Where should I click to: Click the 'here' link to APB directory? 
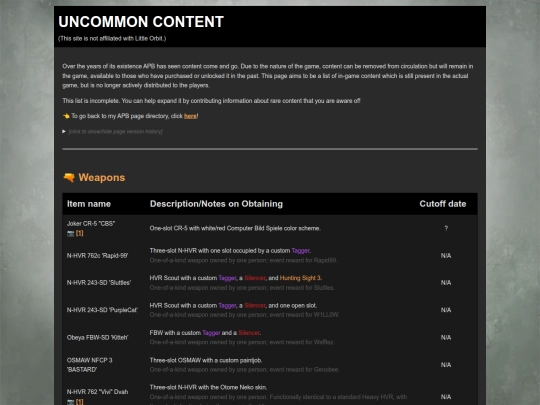tap(190, 116)
